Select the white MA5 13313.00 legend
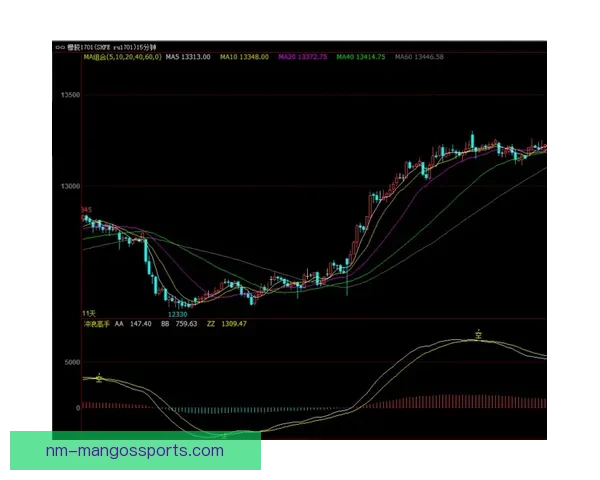 (x=188, y=57)
